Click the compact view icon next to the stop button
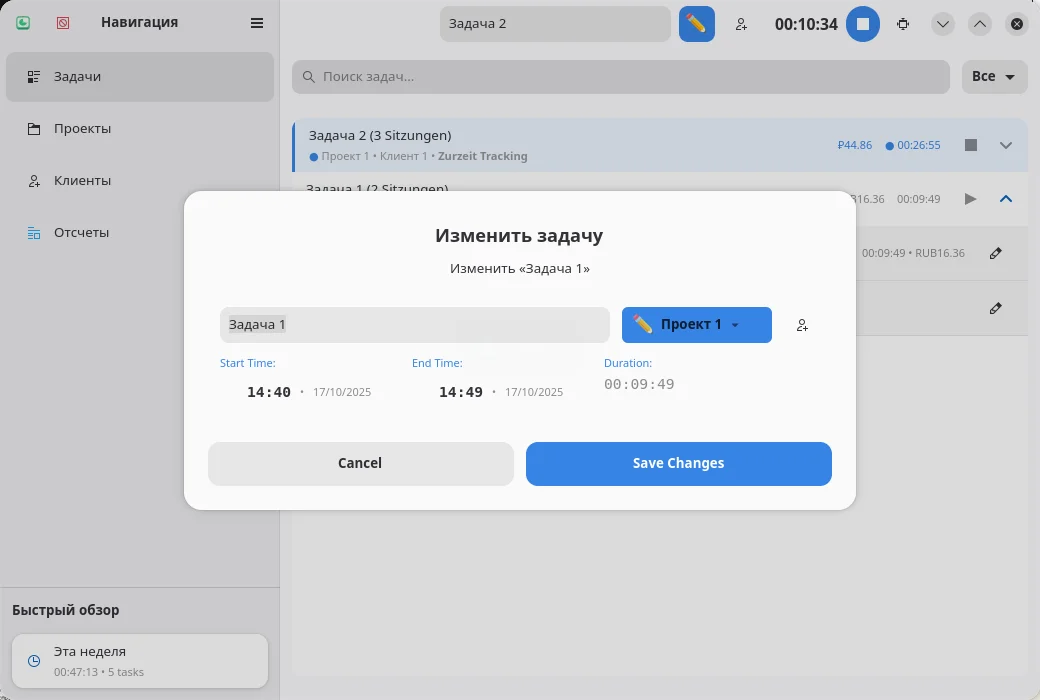1040x700 pixels. click(x=904, y=24)
